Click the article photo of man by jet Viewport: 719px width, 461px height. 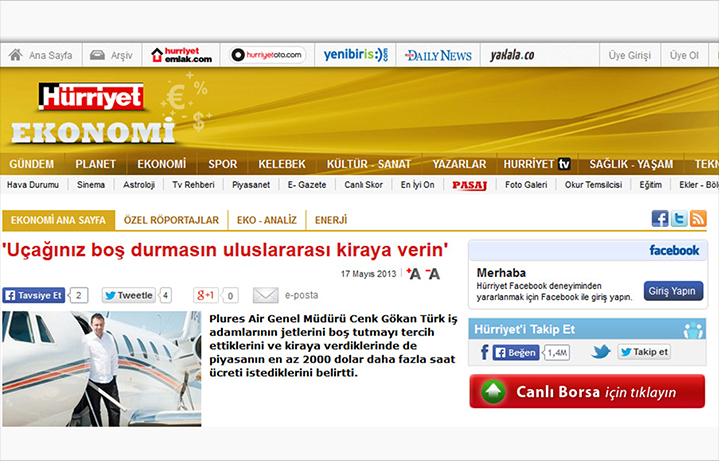point(102,369)
